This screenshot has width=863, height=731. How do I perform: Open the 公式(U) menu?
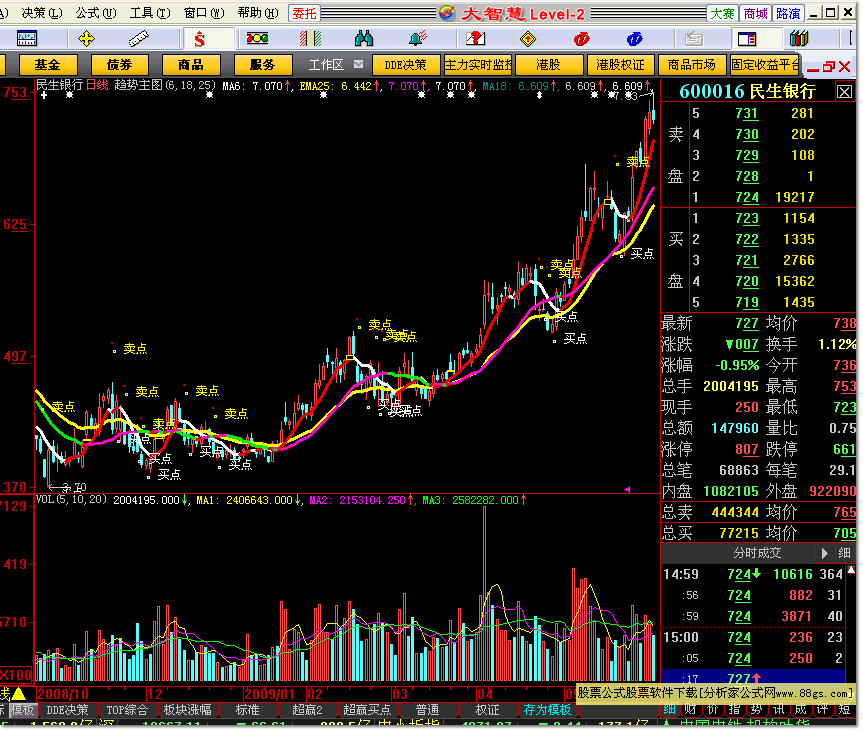pyautogui.click(x=96, y=13)
